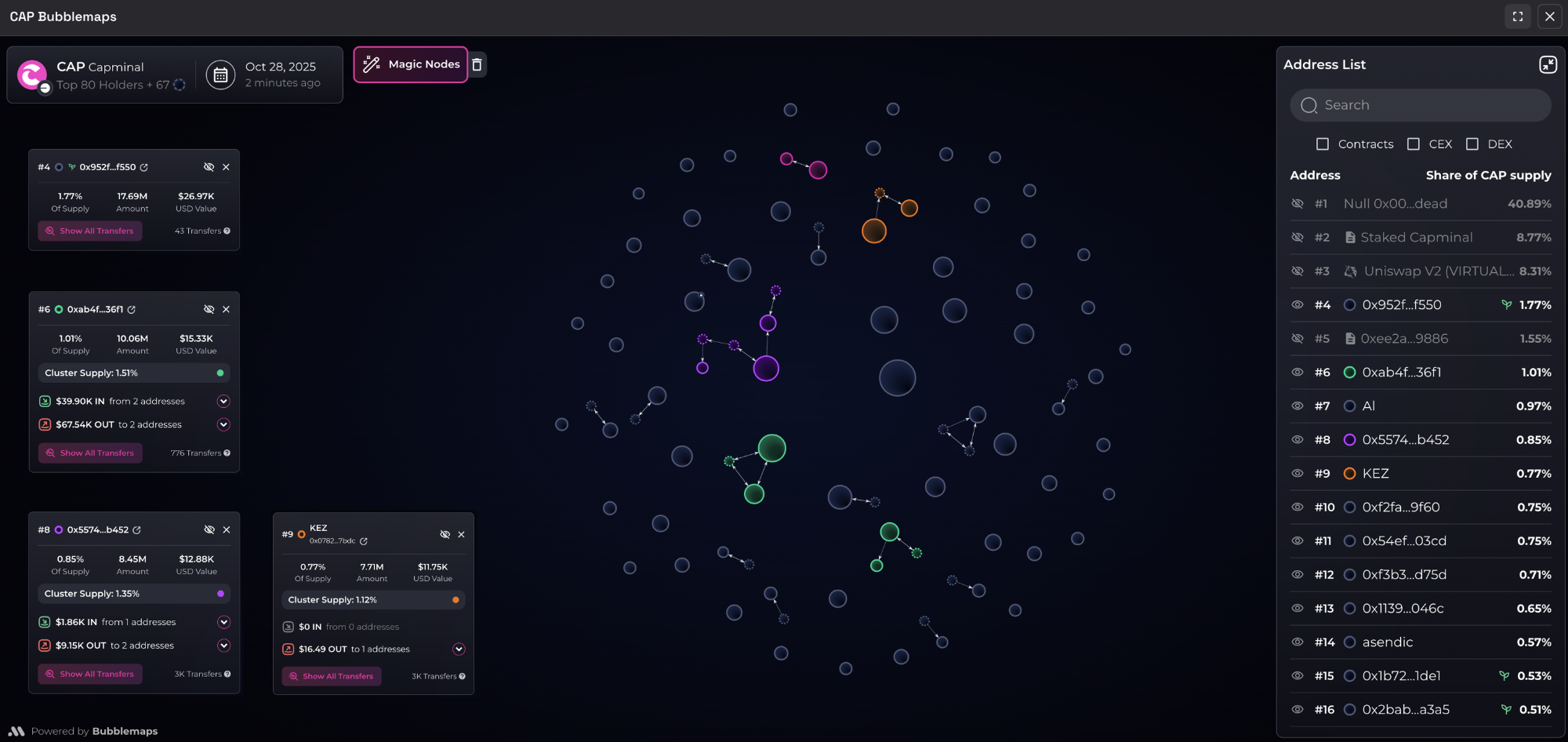Screen dimensions: 1568x742
Task: Close the CAP Bubblemaps window
Action: (1550, 16)
